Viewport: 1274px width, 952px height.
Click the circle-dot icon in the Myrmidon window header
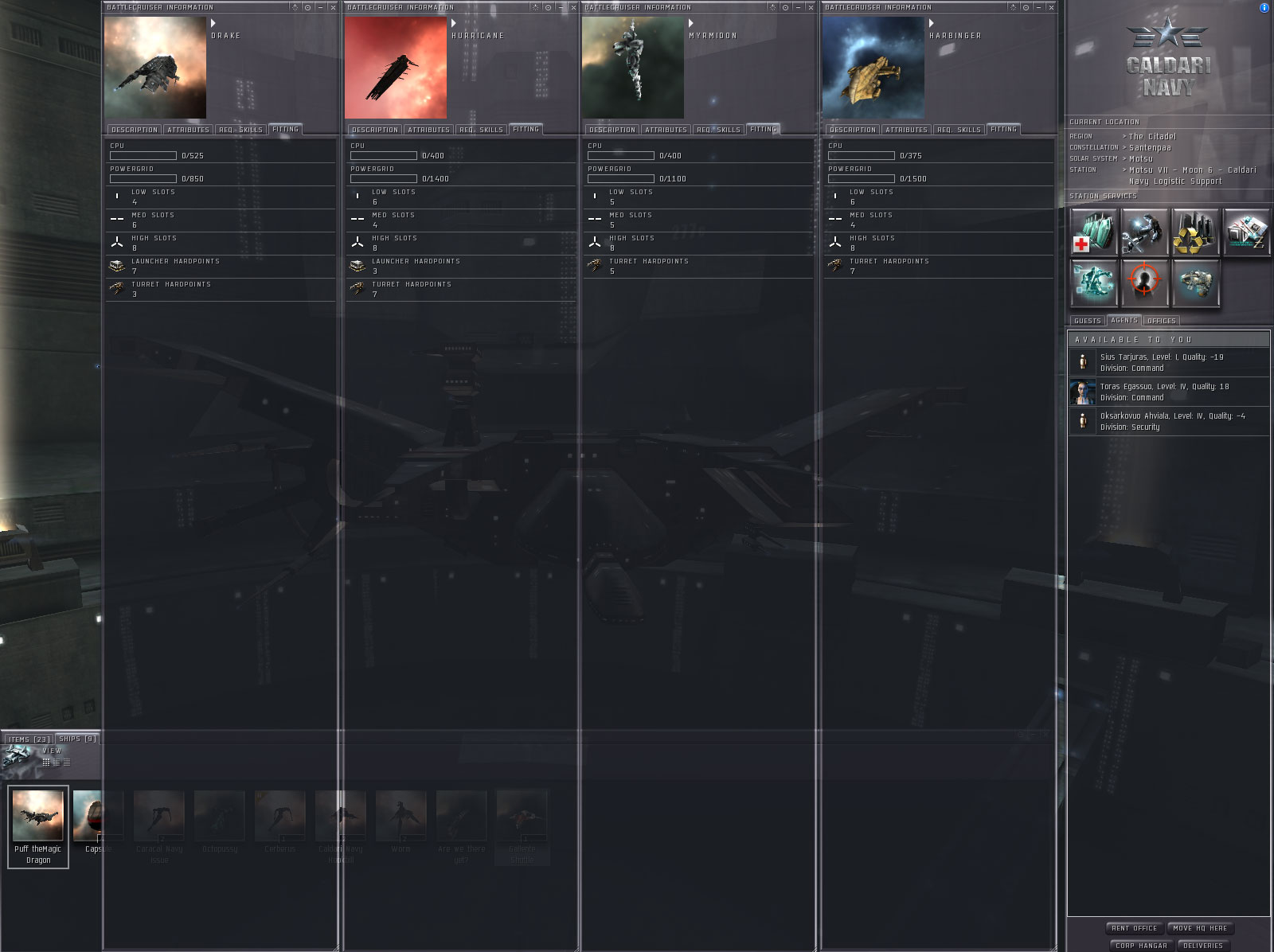tap(785, 7)
